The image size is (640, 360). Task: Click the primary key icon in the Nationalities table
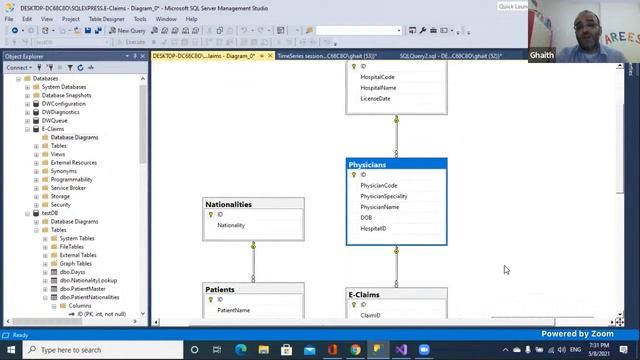(x=211, y=215)
